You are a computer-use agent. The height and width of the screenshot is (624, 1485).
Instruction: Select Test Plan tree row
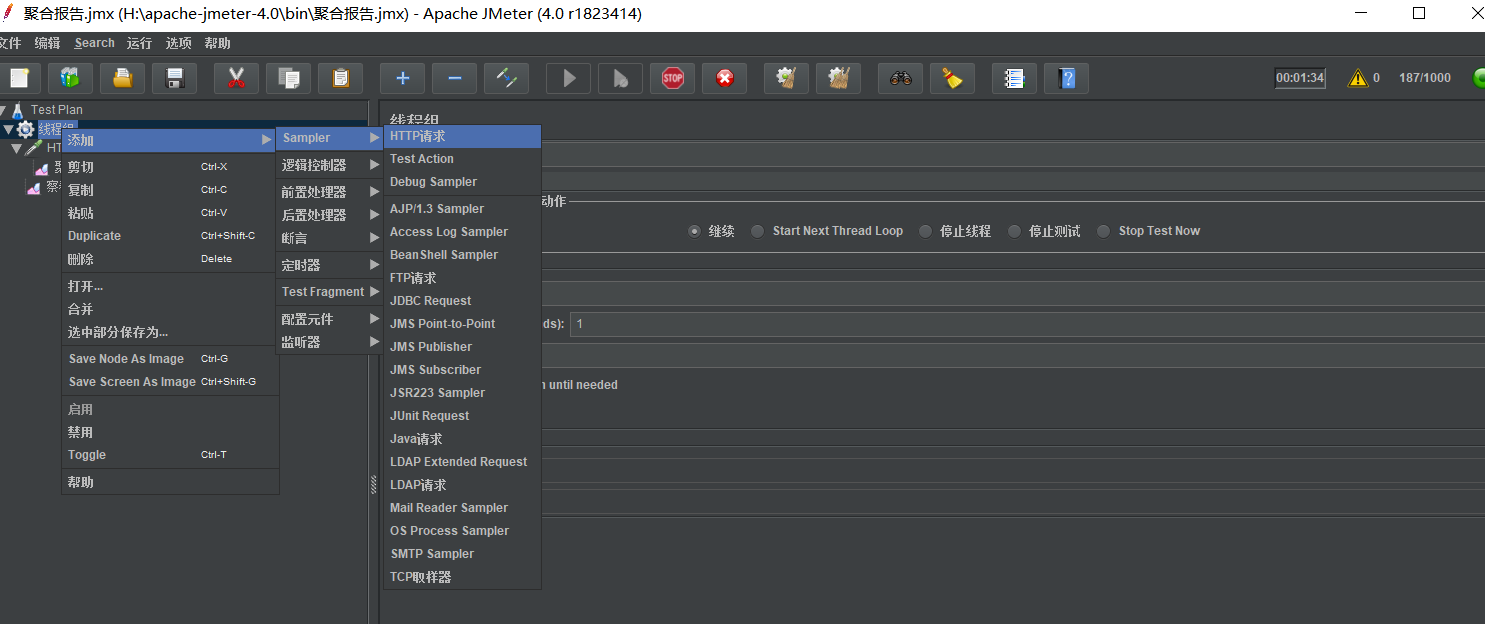click(57, 110)
